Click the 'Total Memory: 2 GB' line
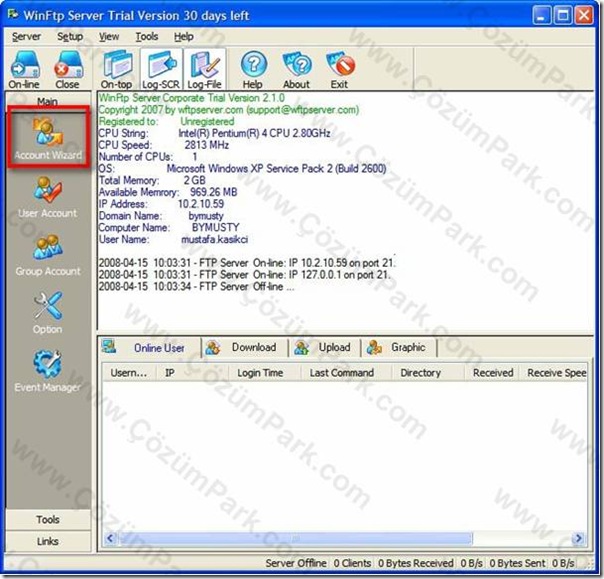 coord(152,180)
